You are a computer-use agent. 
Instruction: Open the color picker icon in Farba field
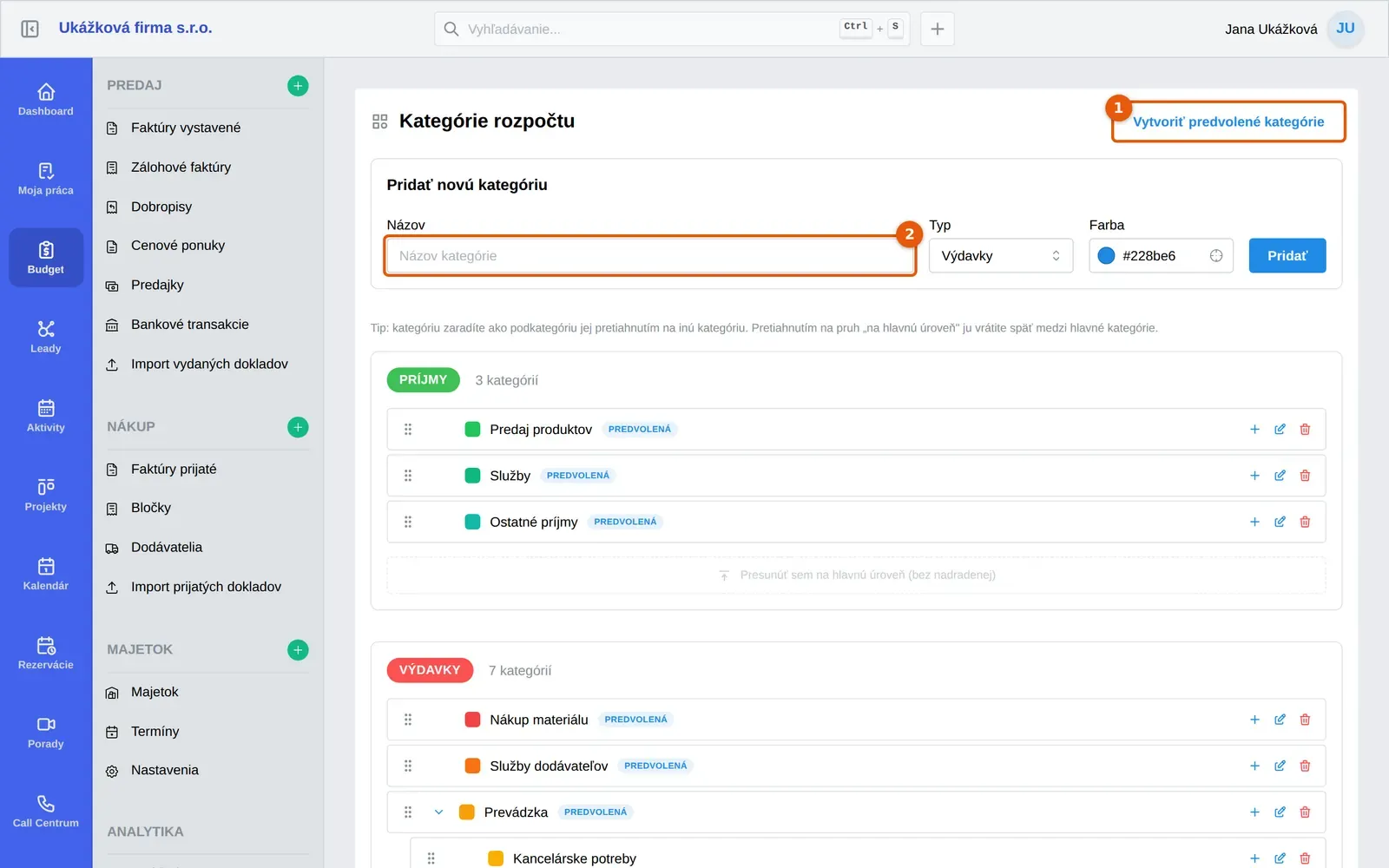[x=1216, y=256]
